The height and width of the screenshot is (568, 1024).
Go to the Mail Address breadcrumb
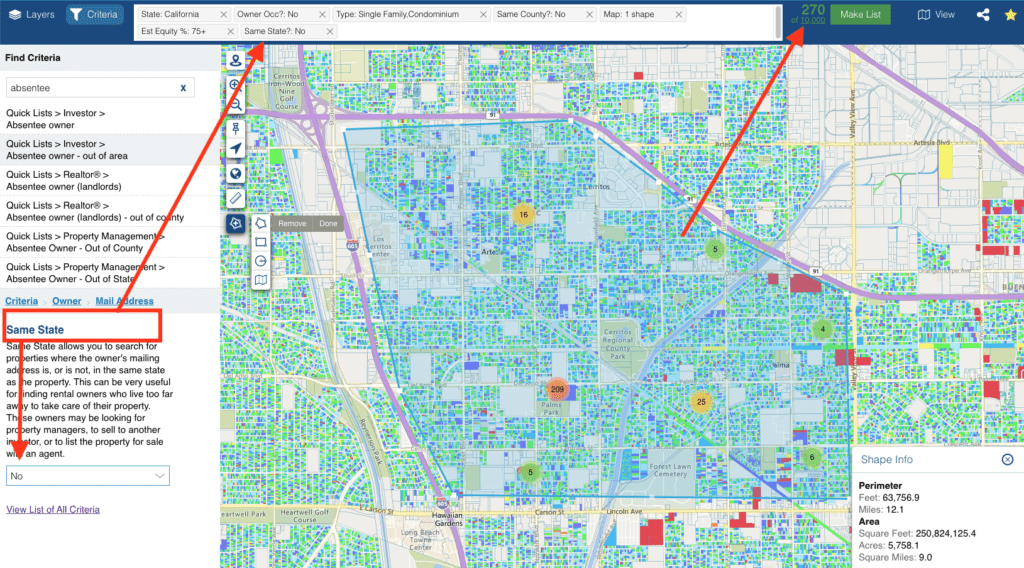click(124, 301)
